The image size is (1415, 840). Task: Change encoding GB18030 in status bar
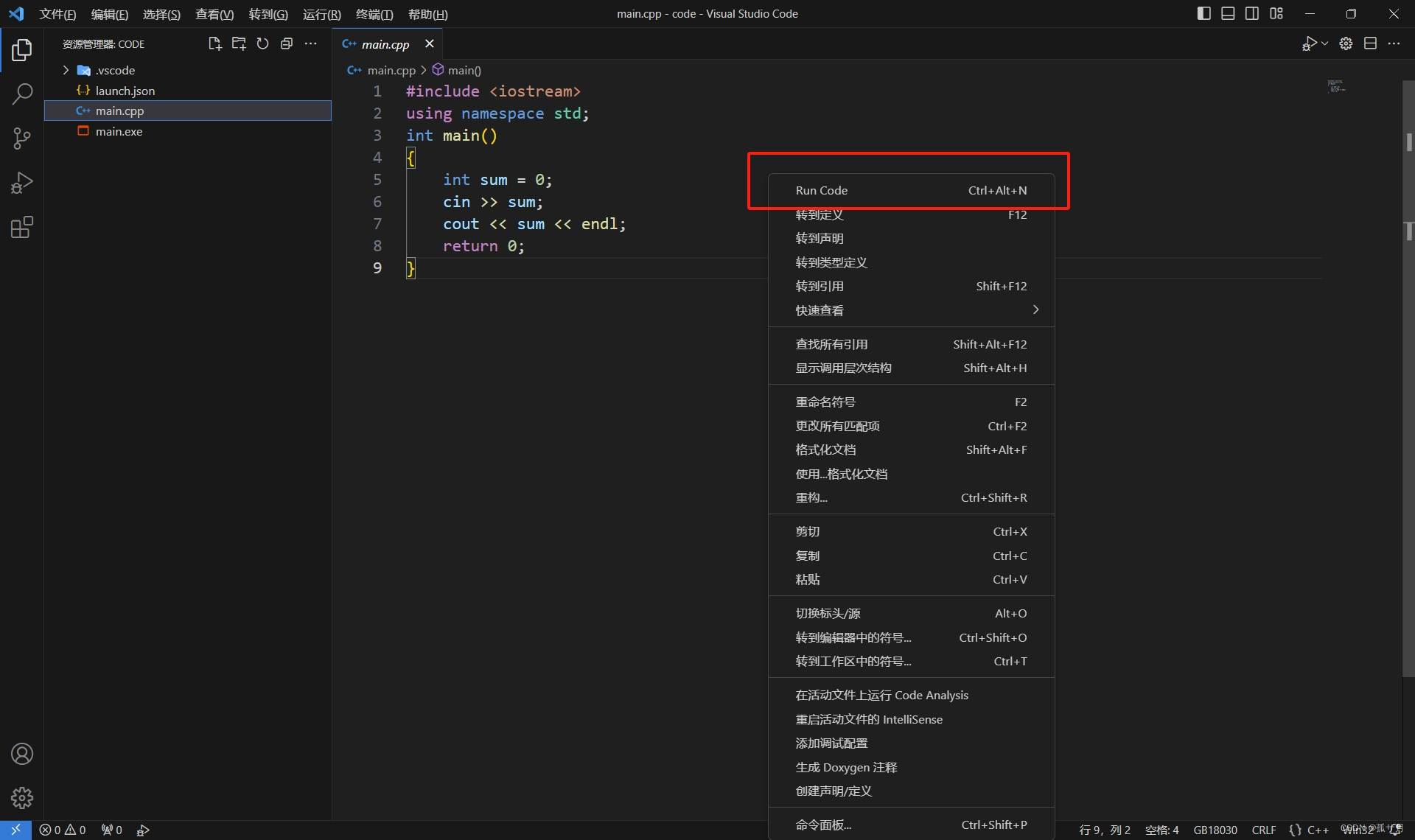[x=1215, y=830]
